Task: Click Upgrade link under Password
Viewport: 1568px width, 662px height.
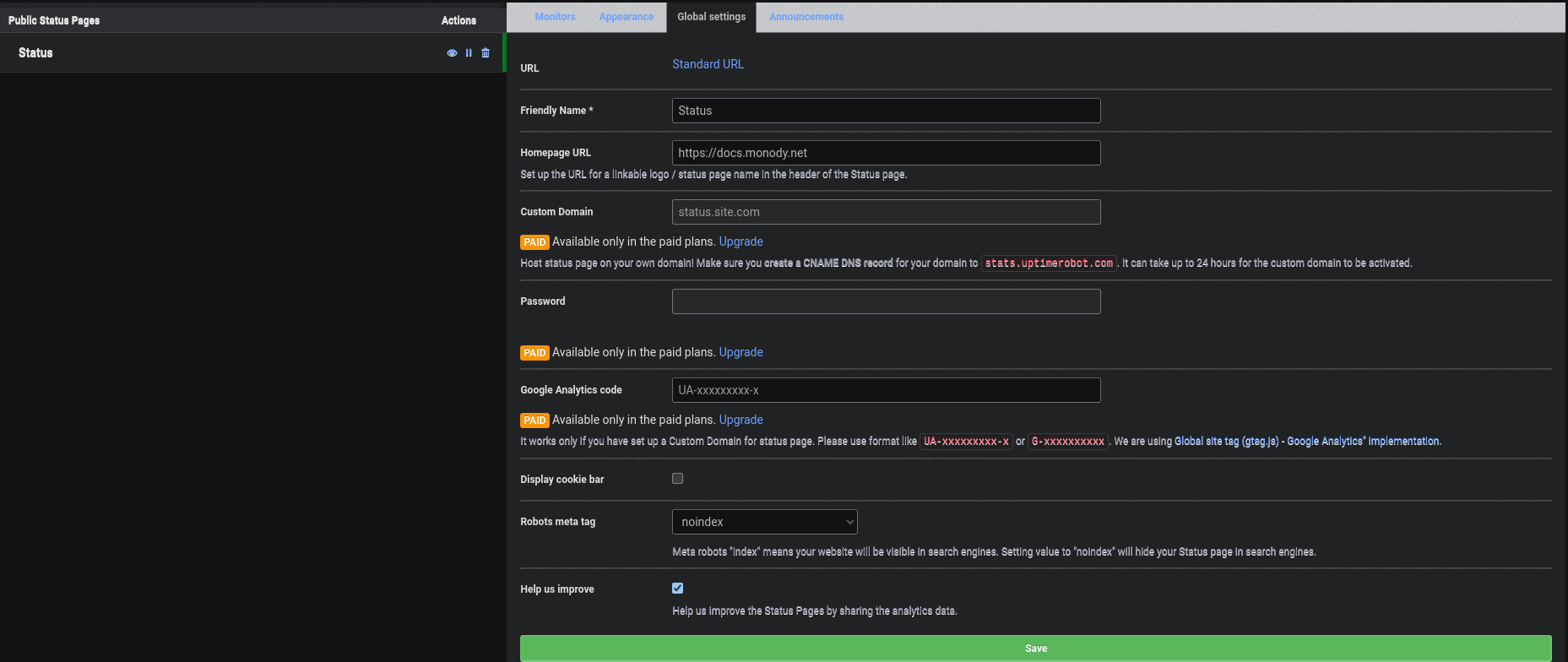Action: 741,352
